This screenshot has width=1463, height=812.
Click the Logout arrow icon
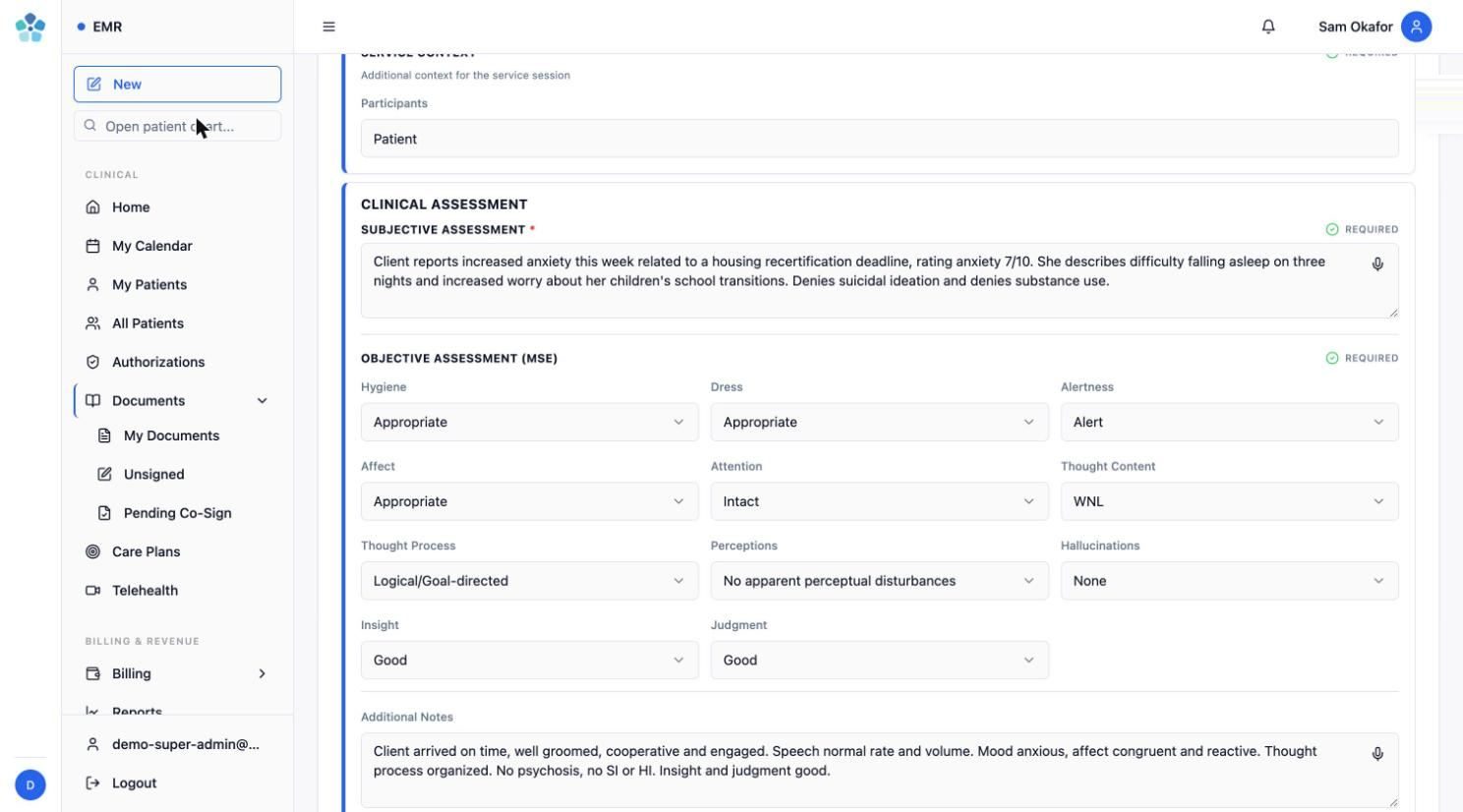(x=92, y=783)
